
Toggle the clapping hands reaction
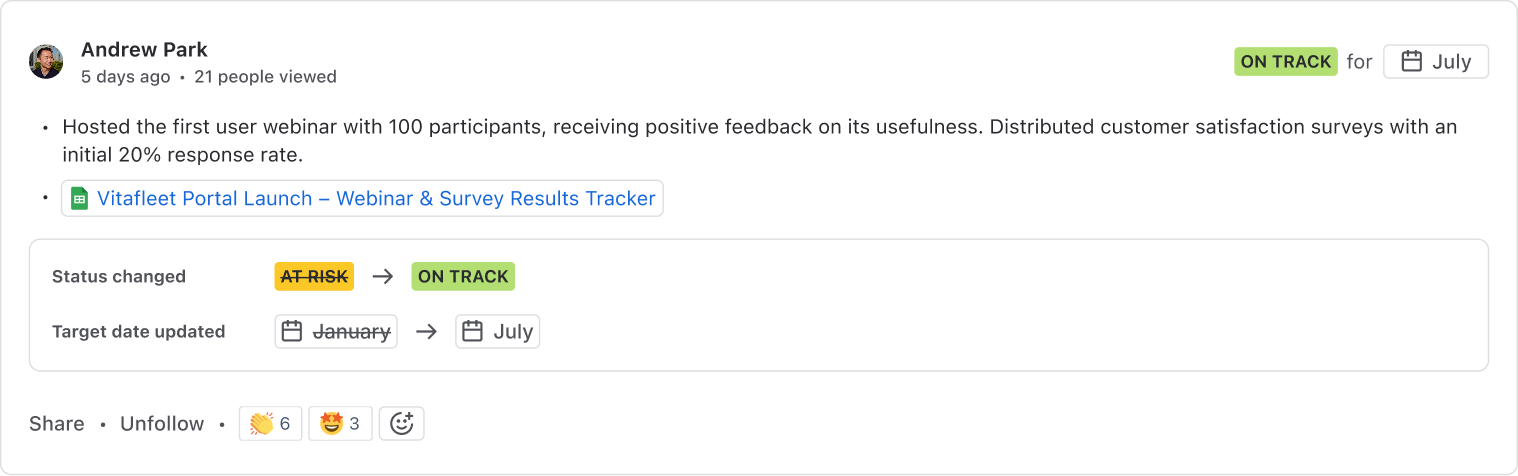coord(270,424)
